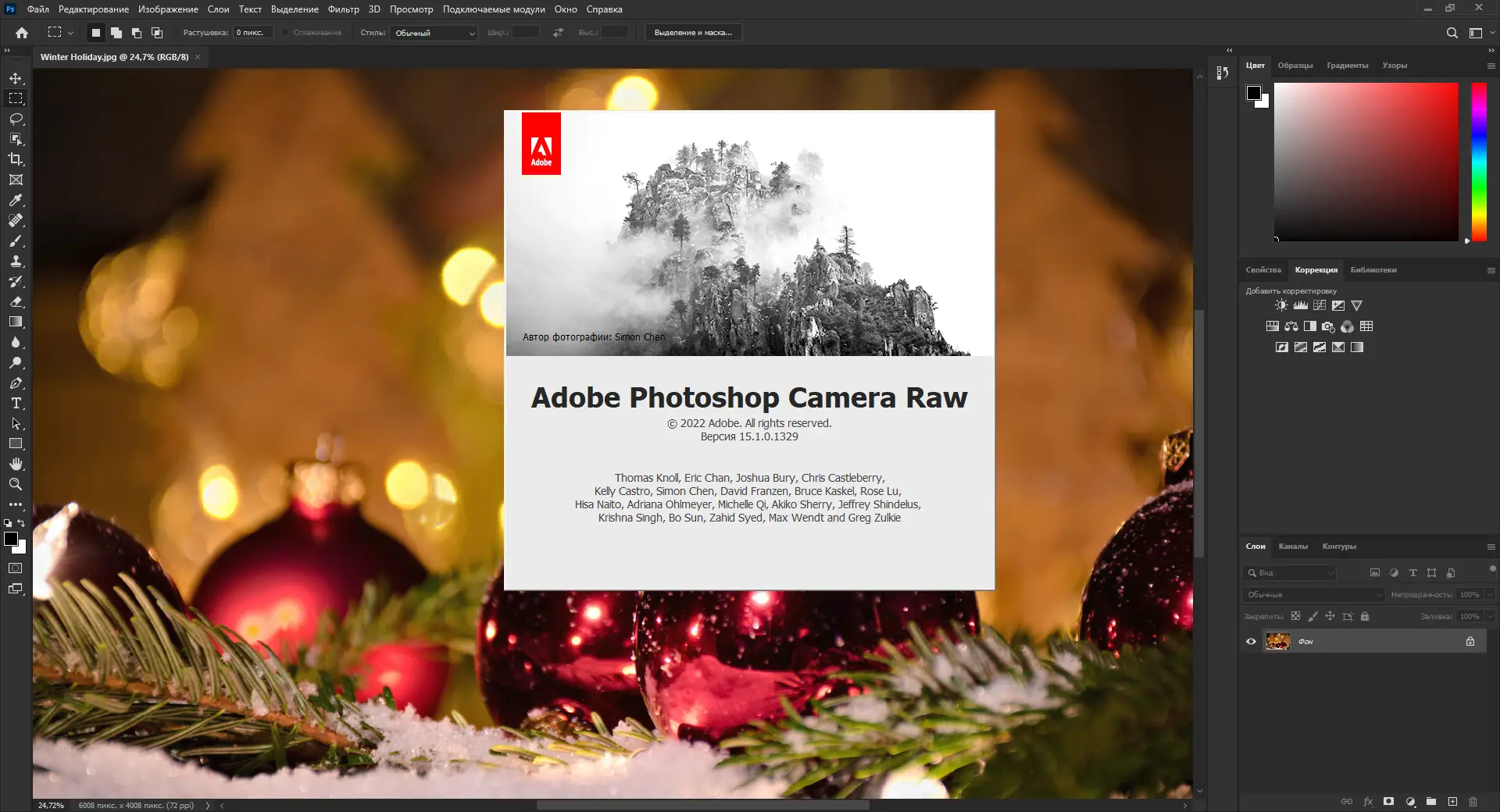Enable Subtract from selection mode
The height and width of the screenshot is (812, 1500).
[x=137, y=33]
